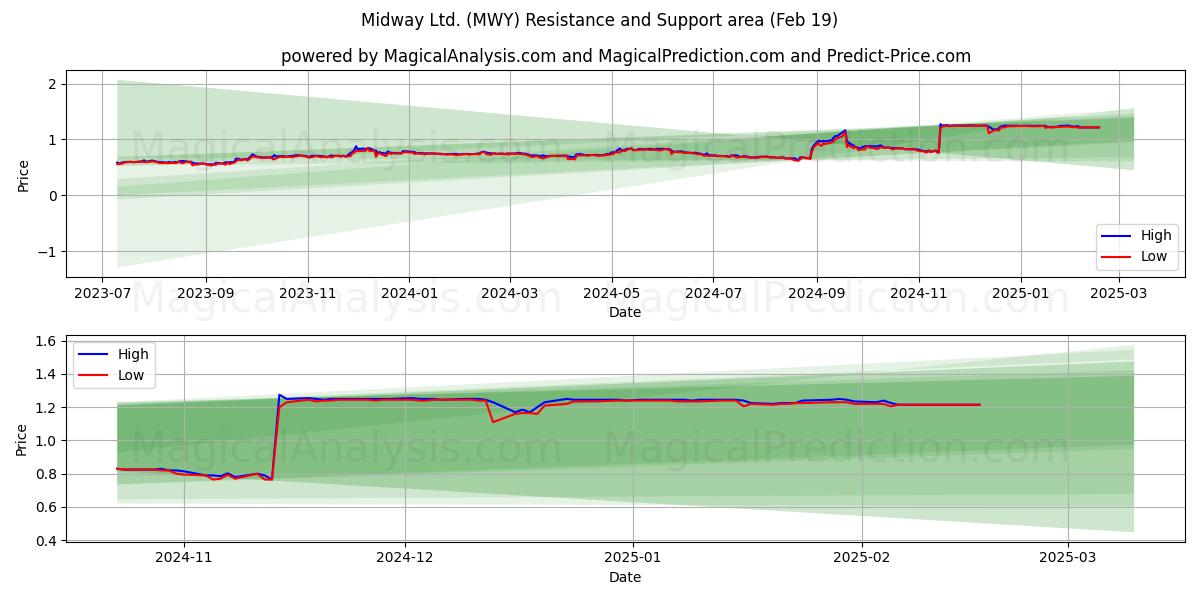Click the '2024-05' x-axis label on top chart
The image size is (1200, 600).
coord(612,295)
